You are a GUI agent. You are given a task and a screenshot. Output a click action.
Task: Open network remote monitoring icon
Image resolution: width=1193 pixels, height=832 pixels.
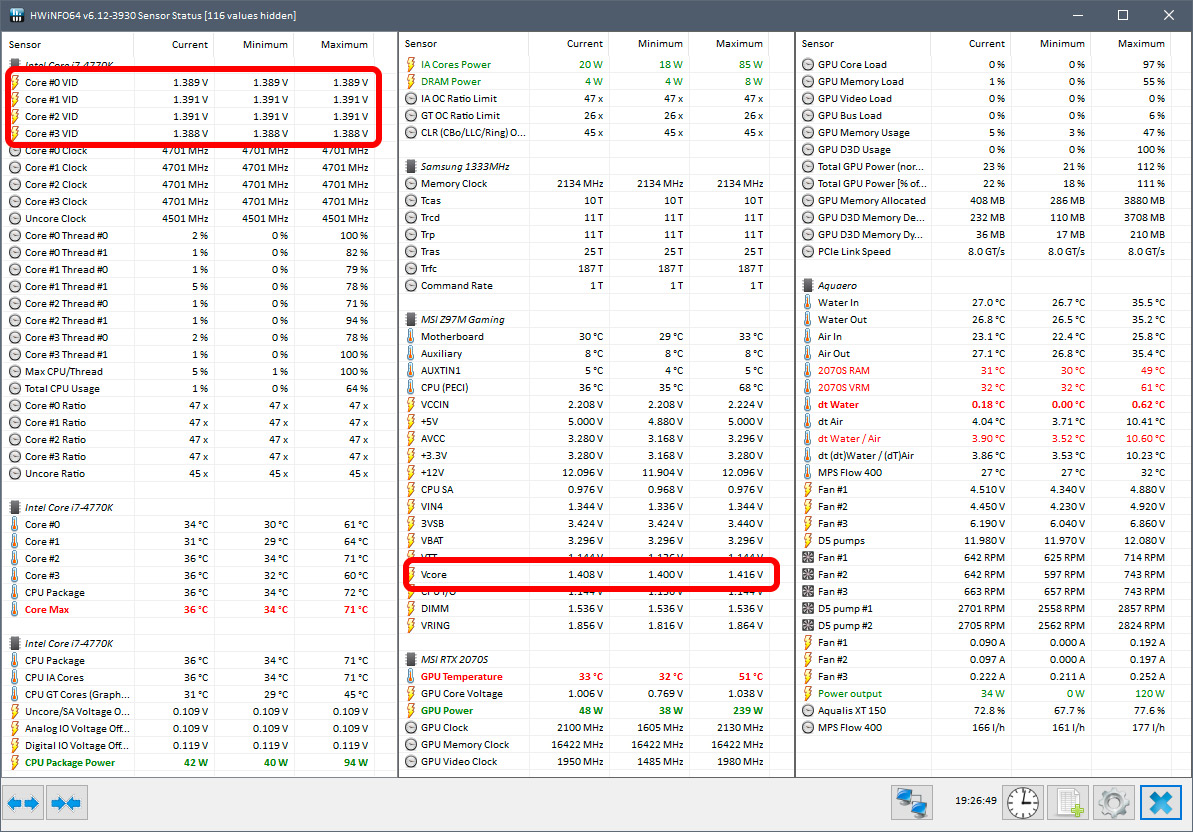pos(911,802)
